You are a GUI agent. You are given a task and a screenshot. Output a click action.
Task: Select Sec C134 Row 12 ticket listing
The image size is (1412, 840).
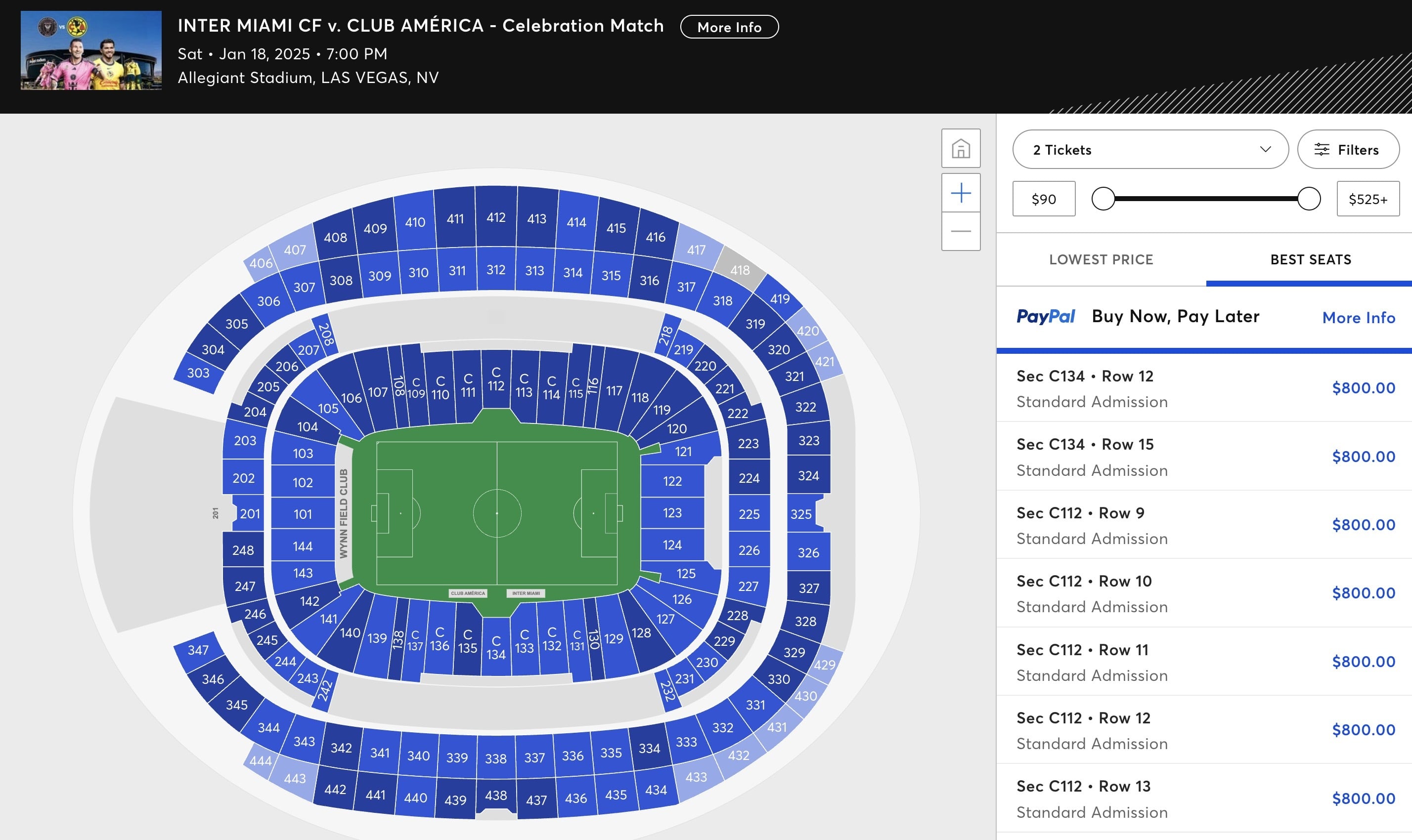click(1203, 388)
